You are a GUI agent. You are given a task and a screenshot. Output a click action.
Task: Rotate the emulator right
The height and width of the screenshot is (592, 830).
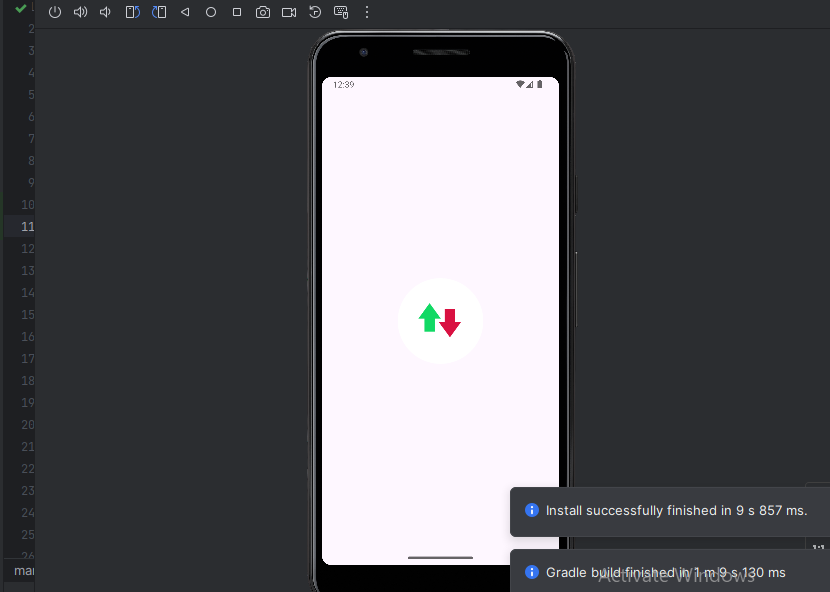[159, 13]
